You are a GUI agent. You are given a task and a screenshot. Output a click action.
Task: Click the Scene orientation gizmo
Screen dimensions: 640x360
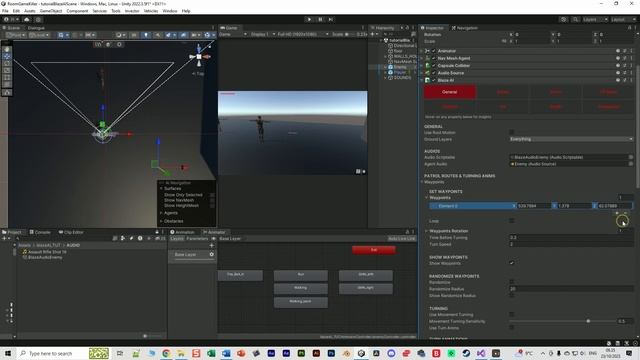pos(199,56)
